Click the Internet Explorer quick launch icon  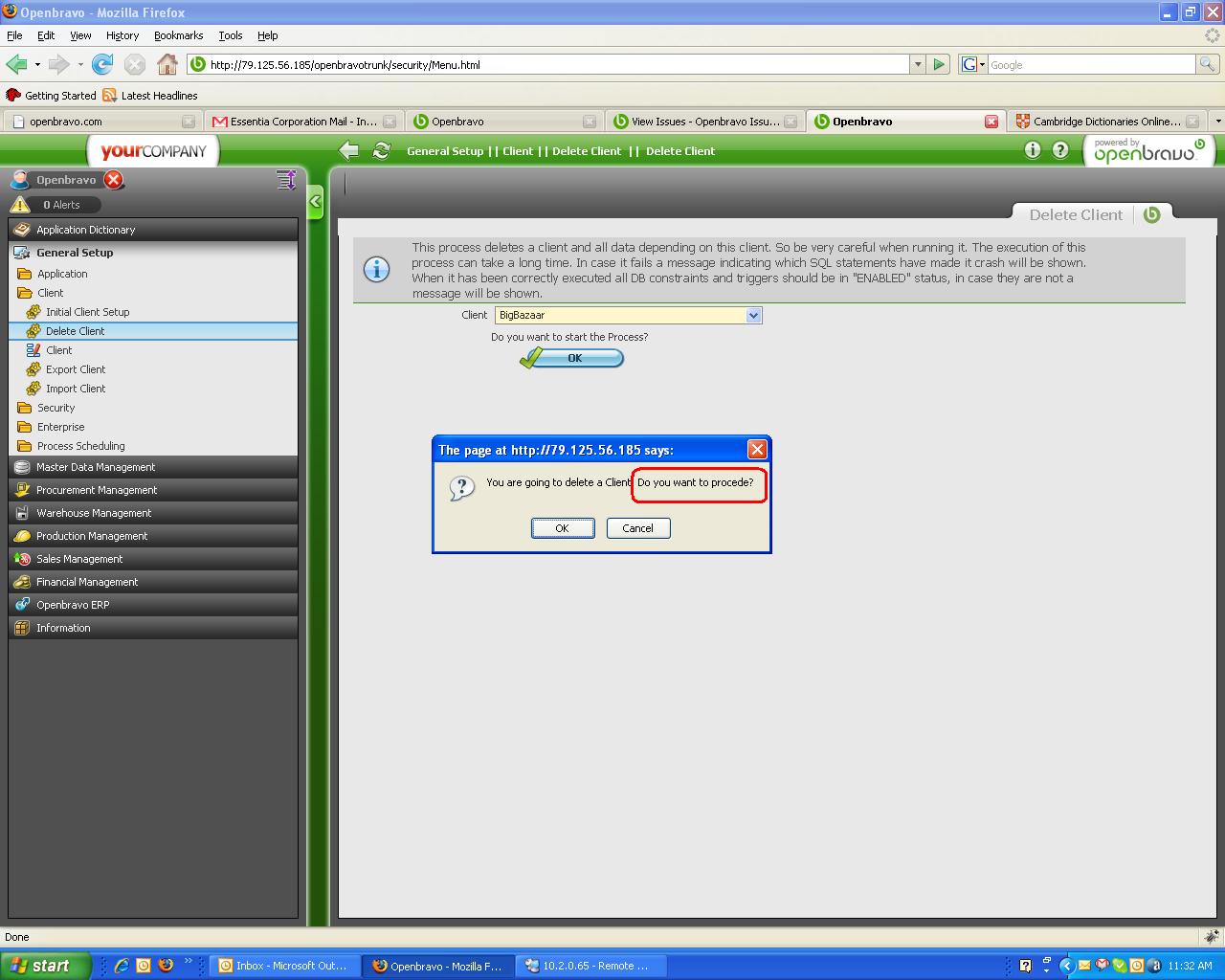click(x=122, y=966)
